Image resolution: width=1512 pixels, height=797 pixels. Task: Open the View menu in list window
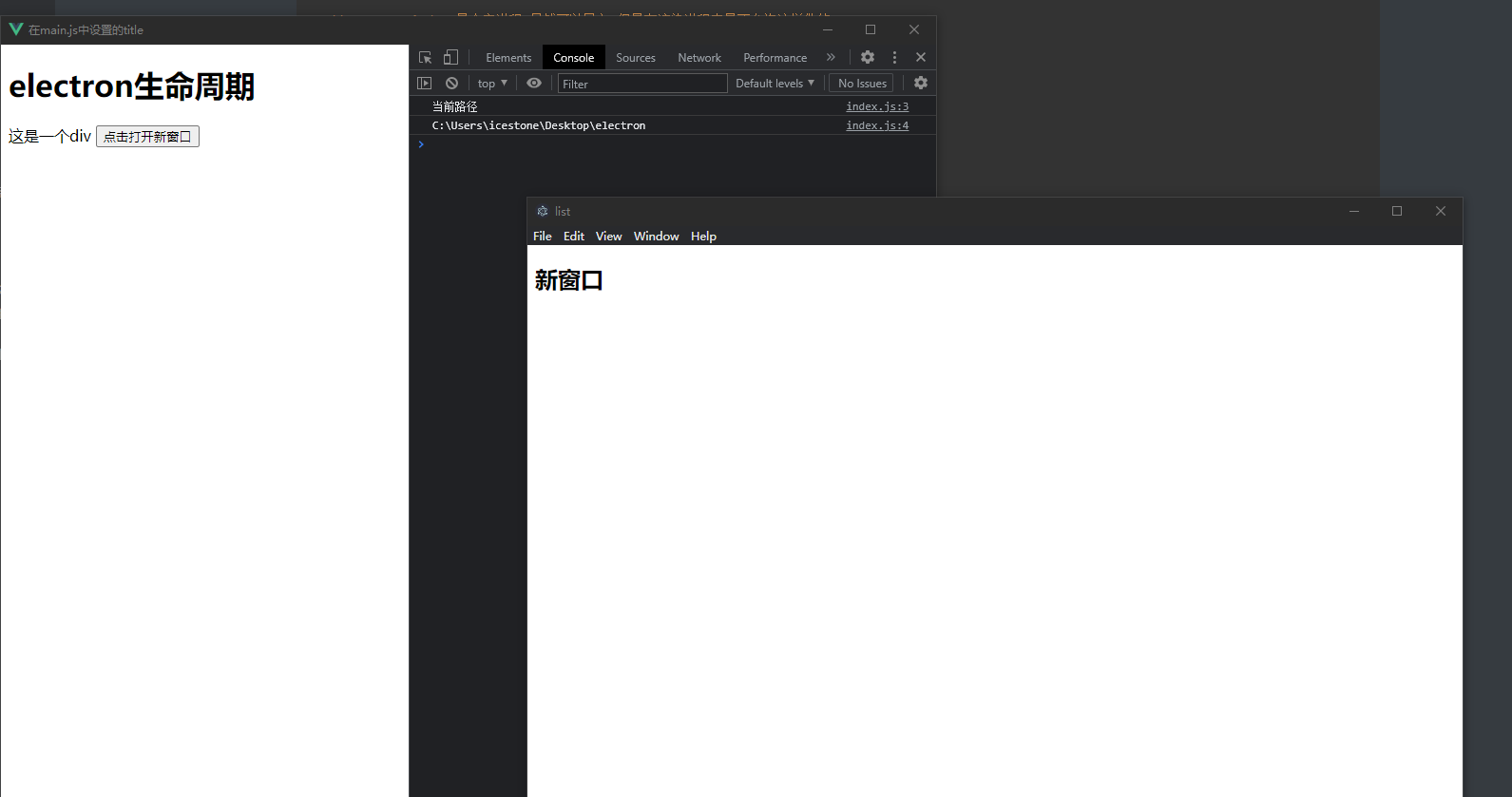point(609,237)
